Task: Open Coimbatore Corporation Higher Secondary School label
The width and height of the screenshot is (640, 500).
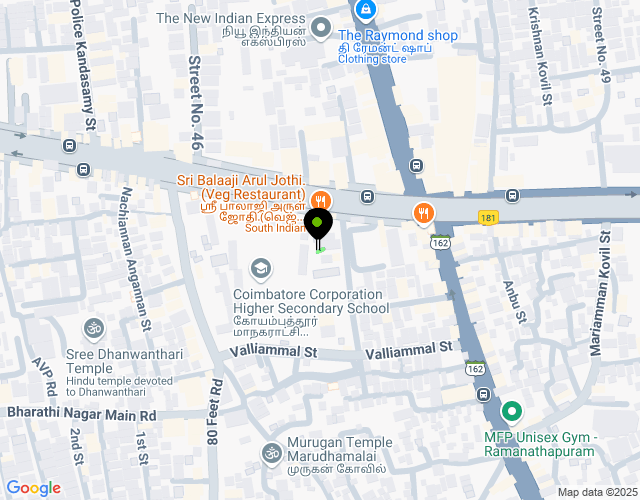Action: coord(311,301)
